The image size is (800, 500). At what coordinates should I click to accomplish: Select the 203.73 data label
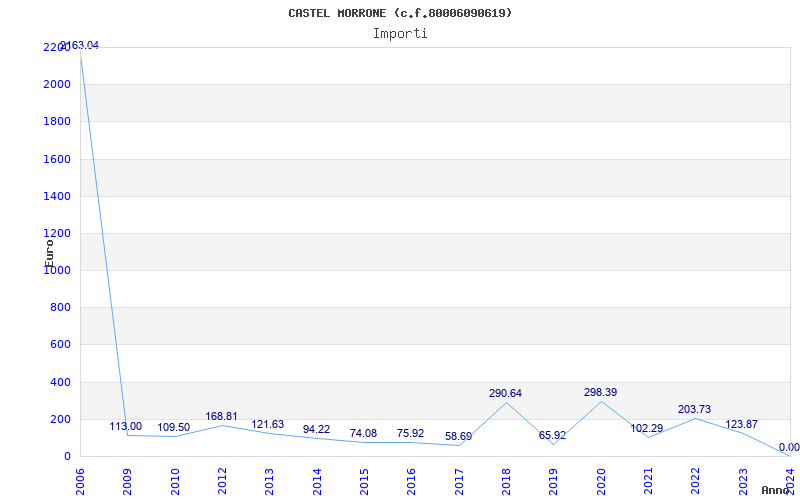pos(694,410)
